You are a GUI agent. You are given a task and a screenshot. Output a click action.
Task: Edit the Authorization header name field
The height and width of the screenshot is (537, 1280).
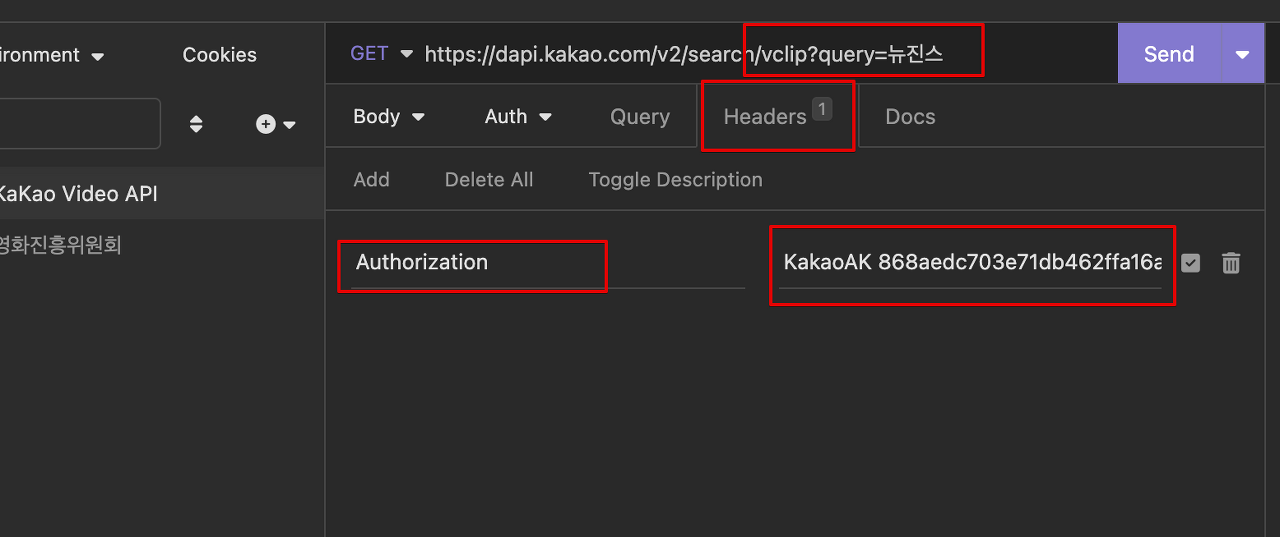point(548,263)
